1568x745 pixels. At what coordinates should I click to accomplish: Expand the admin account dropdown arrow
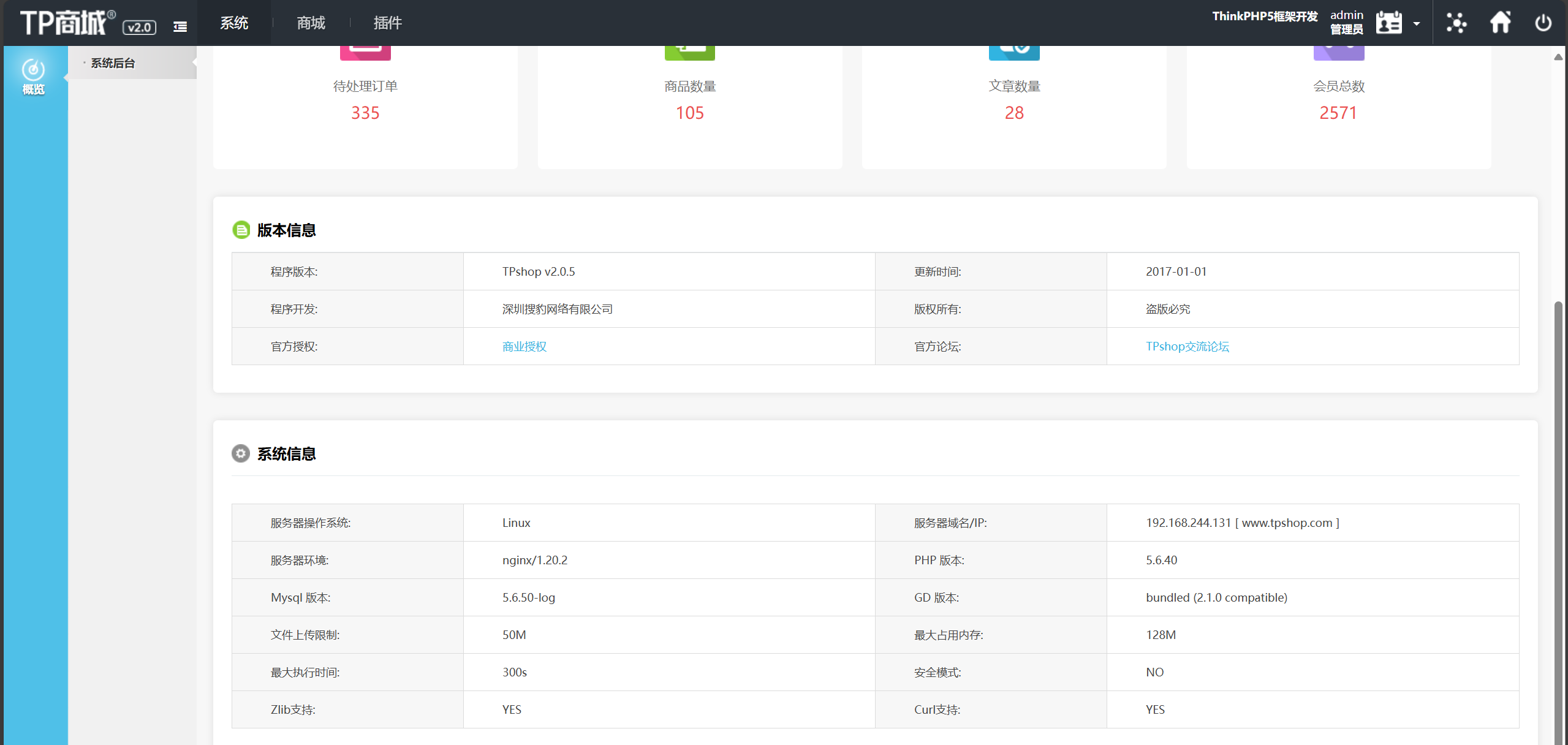click(1417, 24)
